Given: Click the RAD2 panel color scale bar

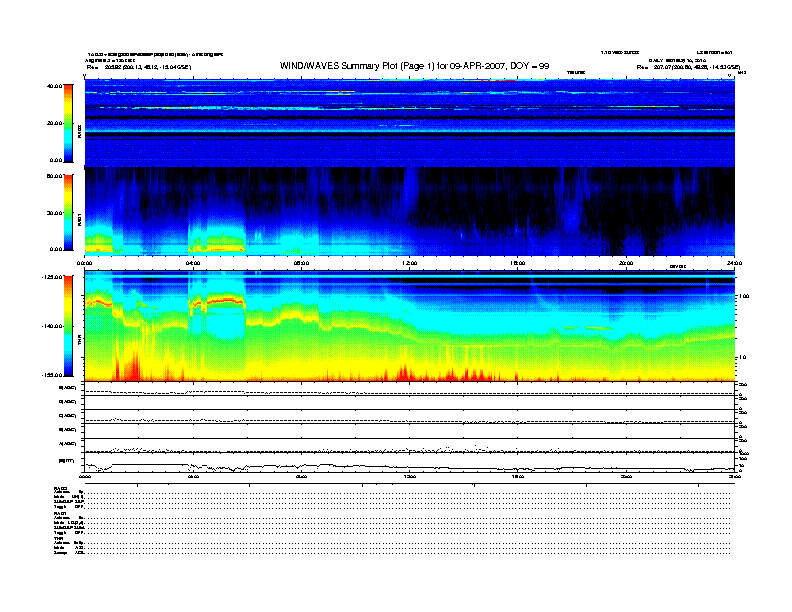Looking at the screenshot, I should [x=68, y=123].
